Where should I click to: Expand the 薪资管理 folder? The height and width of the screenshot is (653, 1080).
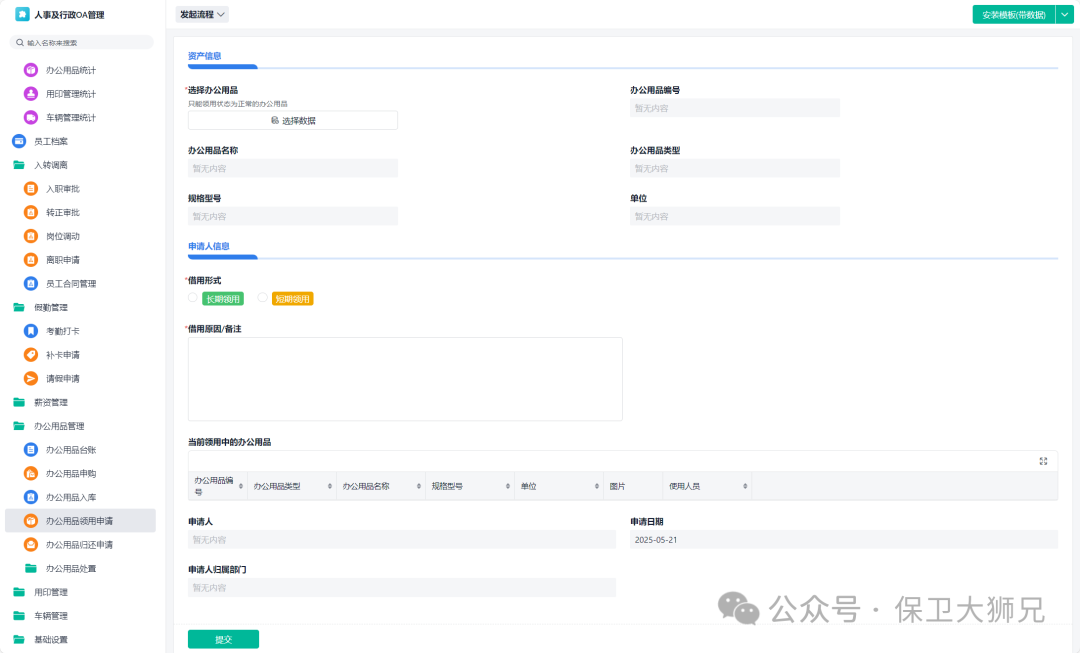pos(19,402)
